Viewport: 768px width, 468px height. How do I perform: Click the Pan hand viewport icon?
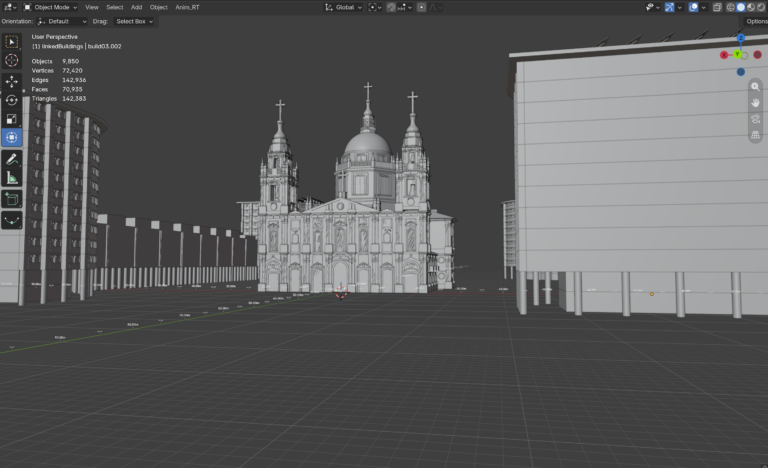[x=755, y=102]
